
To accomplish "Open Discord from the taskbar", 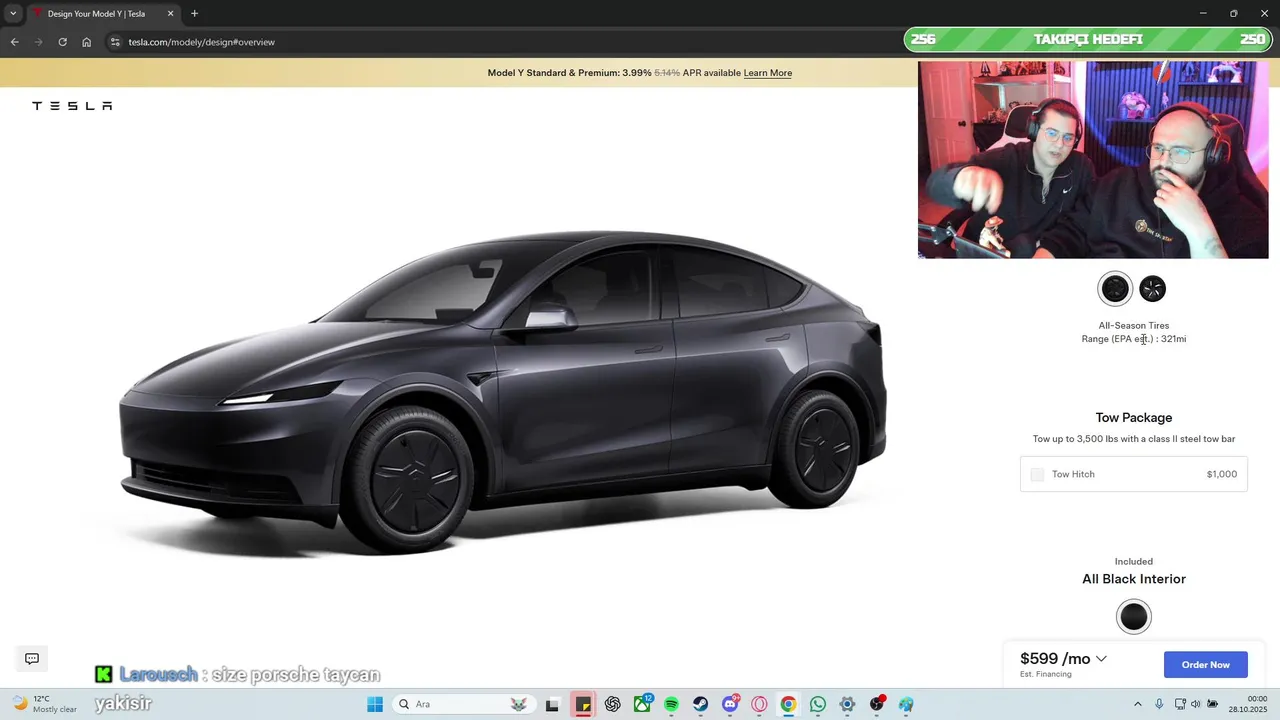I will click(730, 704).
